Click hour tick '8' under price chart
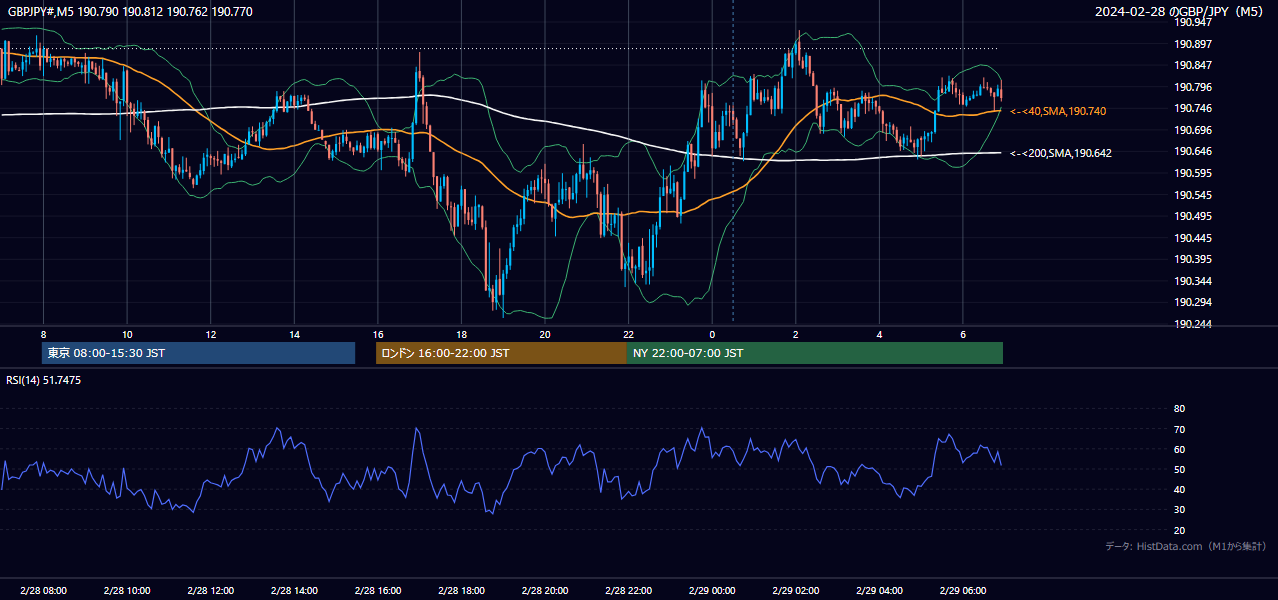 click(43, 334)
